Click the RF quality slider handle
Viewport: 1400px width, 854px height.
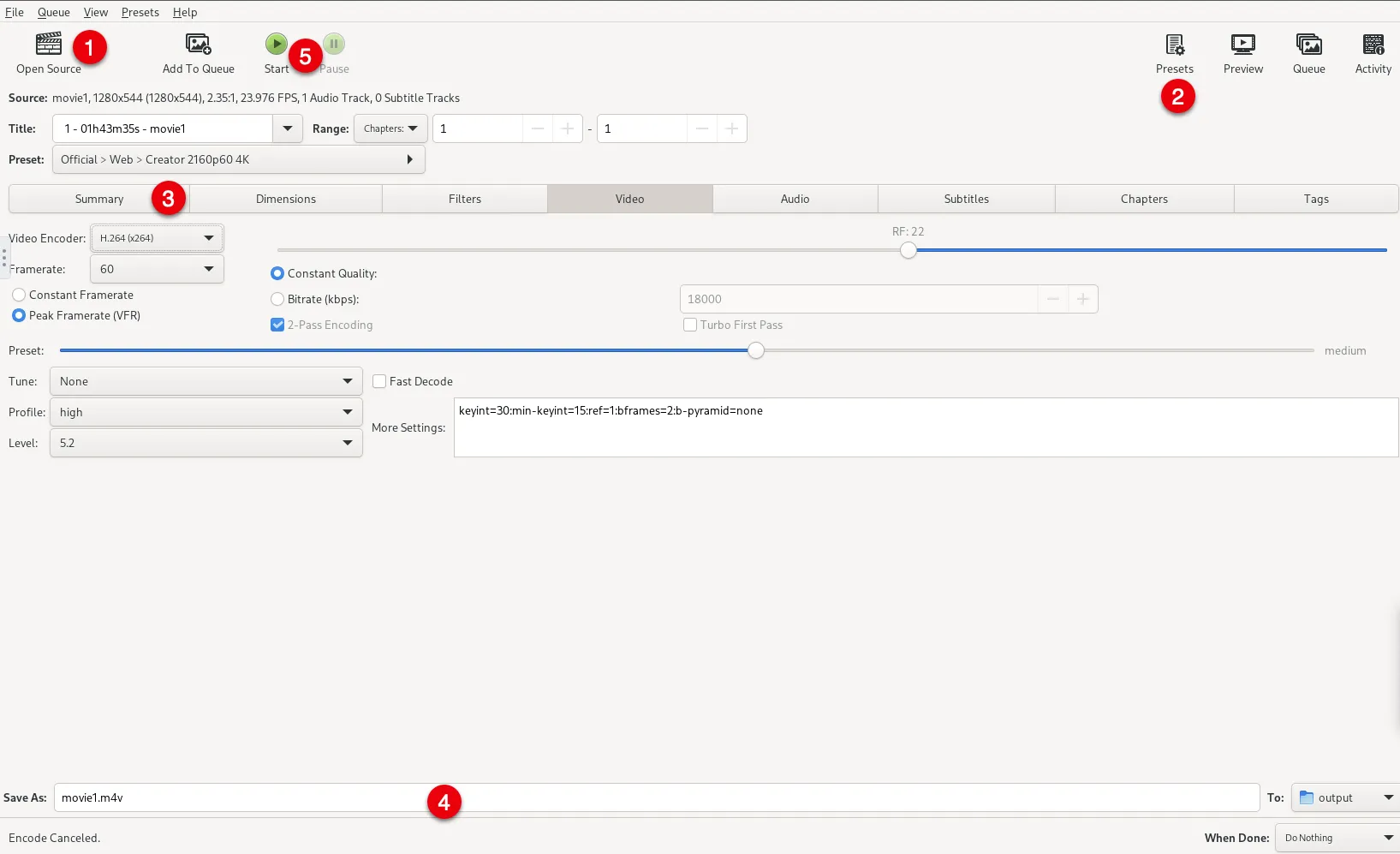pyautogui.click(x=909, y=250)
